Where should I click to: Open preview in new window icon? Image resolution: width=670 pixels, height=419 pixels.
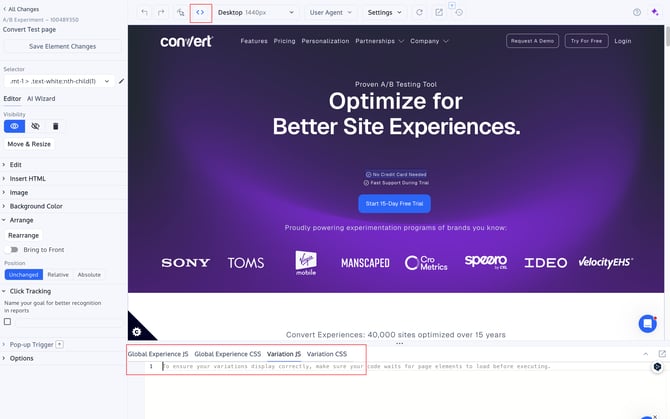439,12
